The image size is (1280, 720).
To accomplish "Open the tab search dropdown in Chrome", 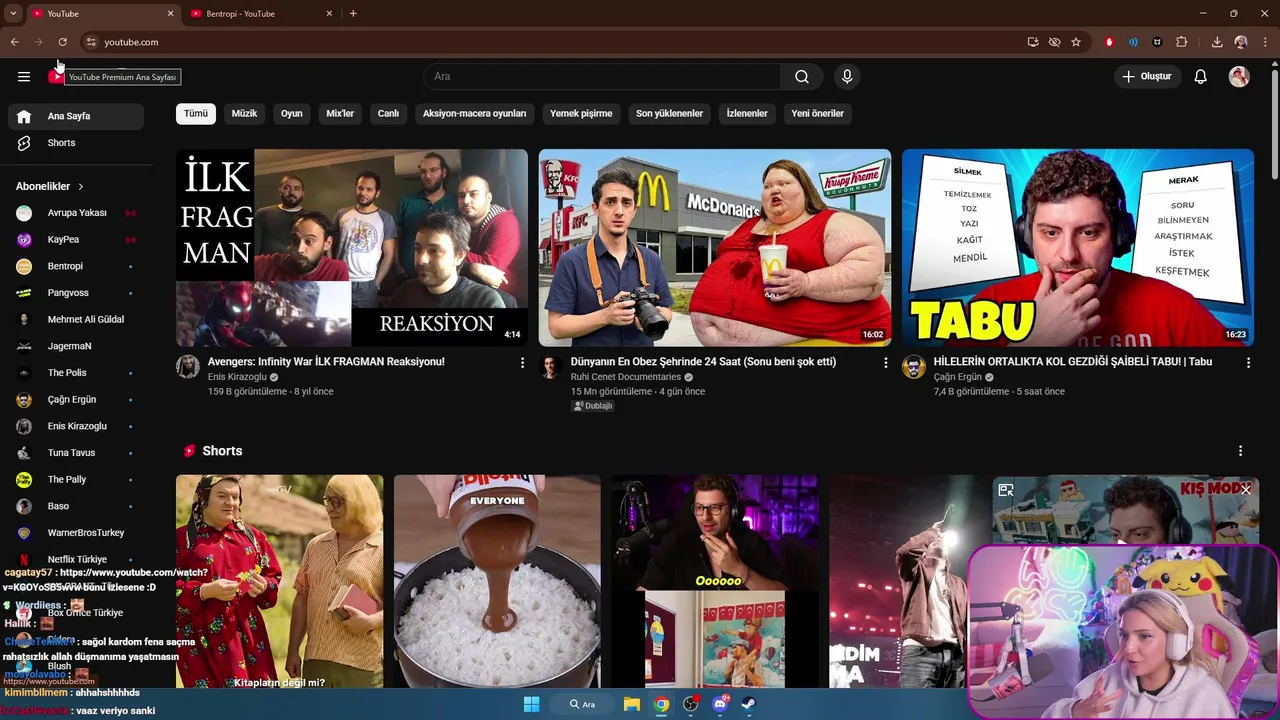I will pyautogui.click(x=13, y=13).
